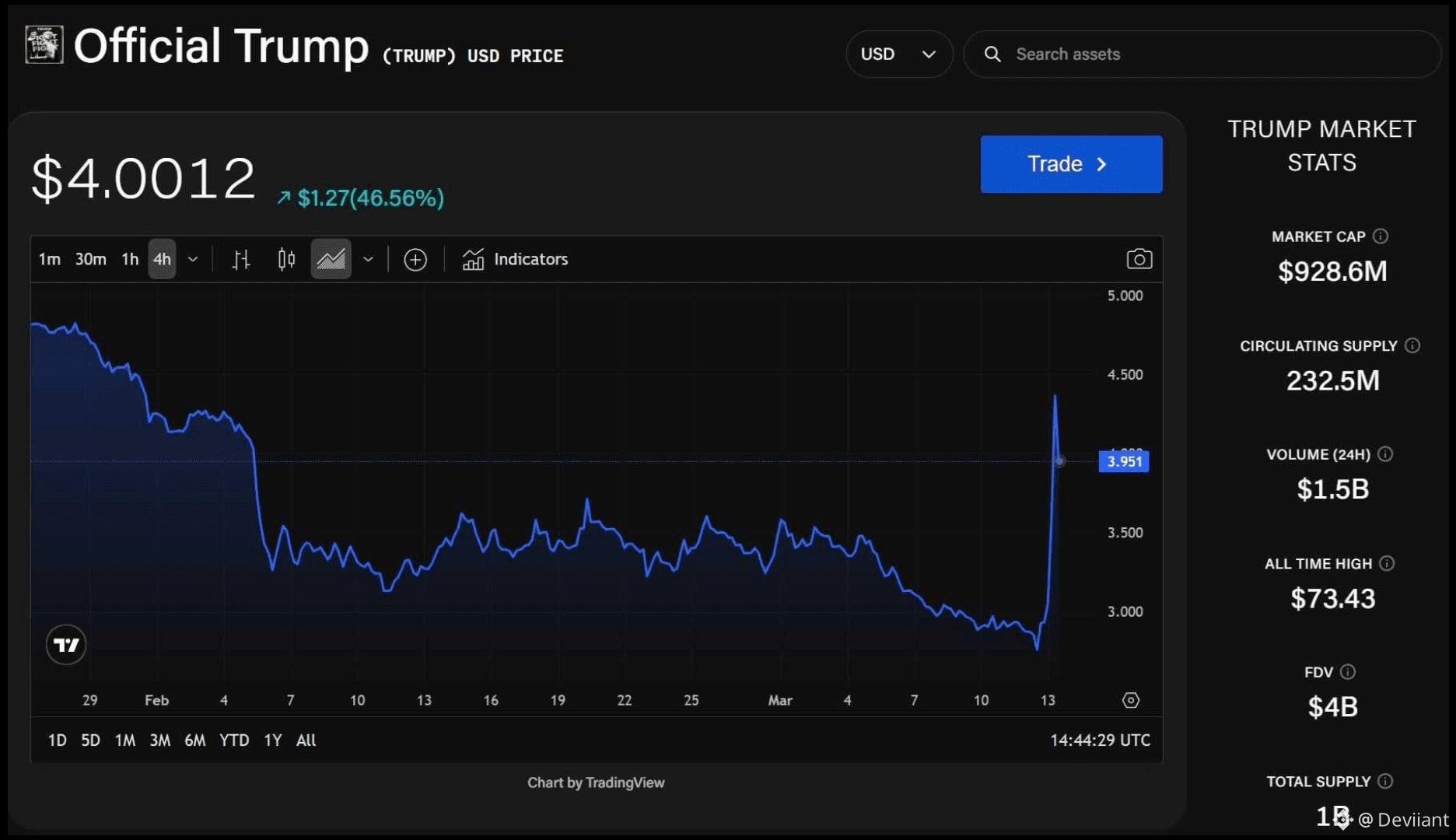Select the YTD date range
This screenshot has width=1456, height=840.
click(234, 740)
